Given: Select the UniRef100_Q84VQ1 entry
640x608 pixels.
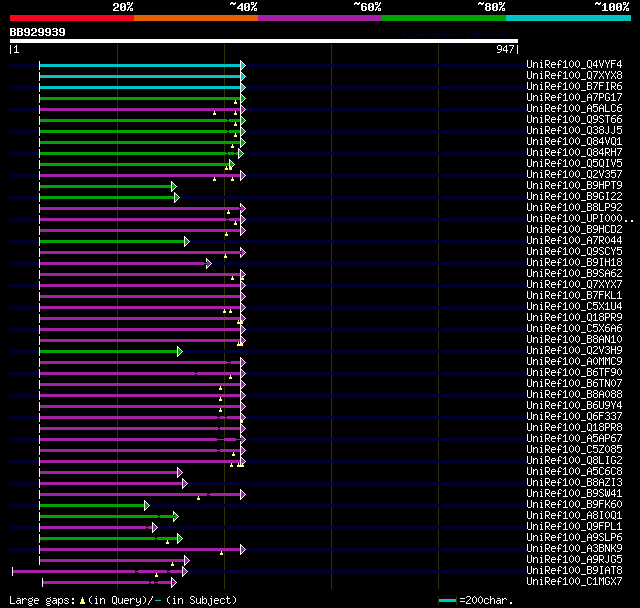Looking at the screenshot, I should tap(574, 142).
